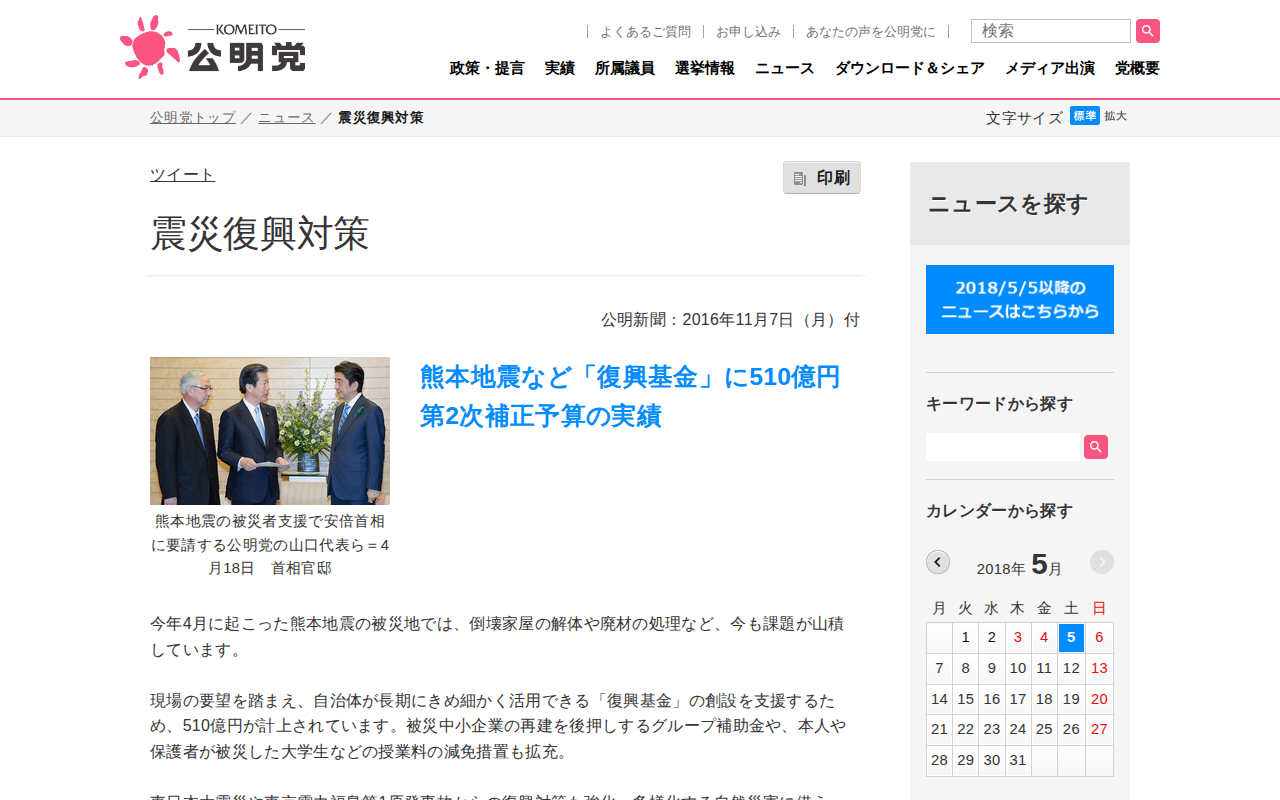Select 拡大 text size
The height and width of the screenshot is (800, 1280).
point(1116,116)
